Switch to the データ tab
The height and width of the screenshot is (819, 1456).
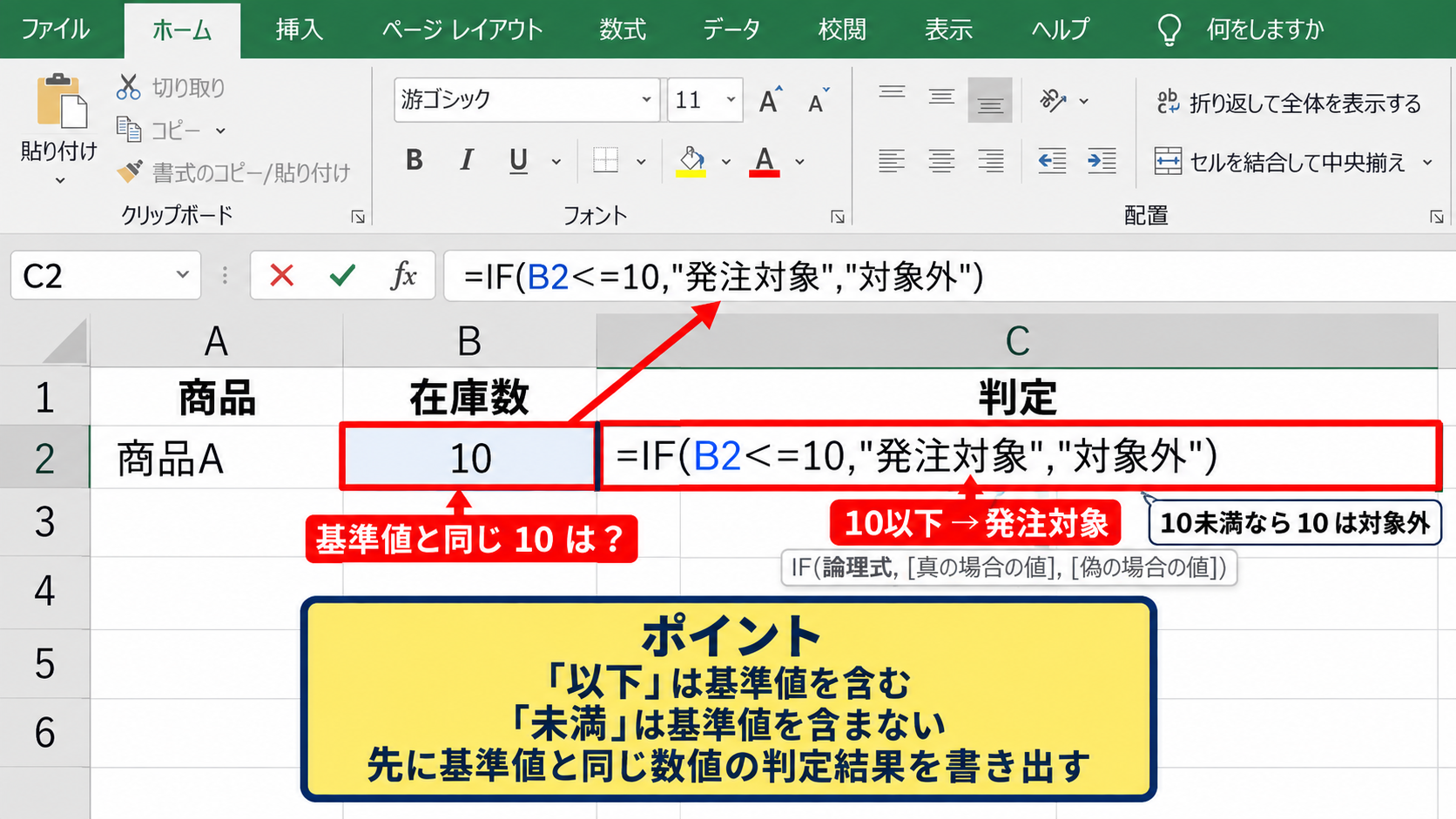pos(731,30)
